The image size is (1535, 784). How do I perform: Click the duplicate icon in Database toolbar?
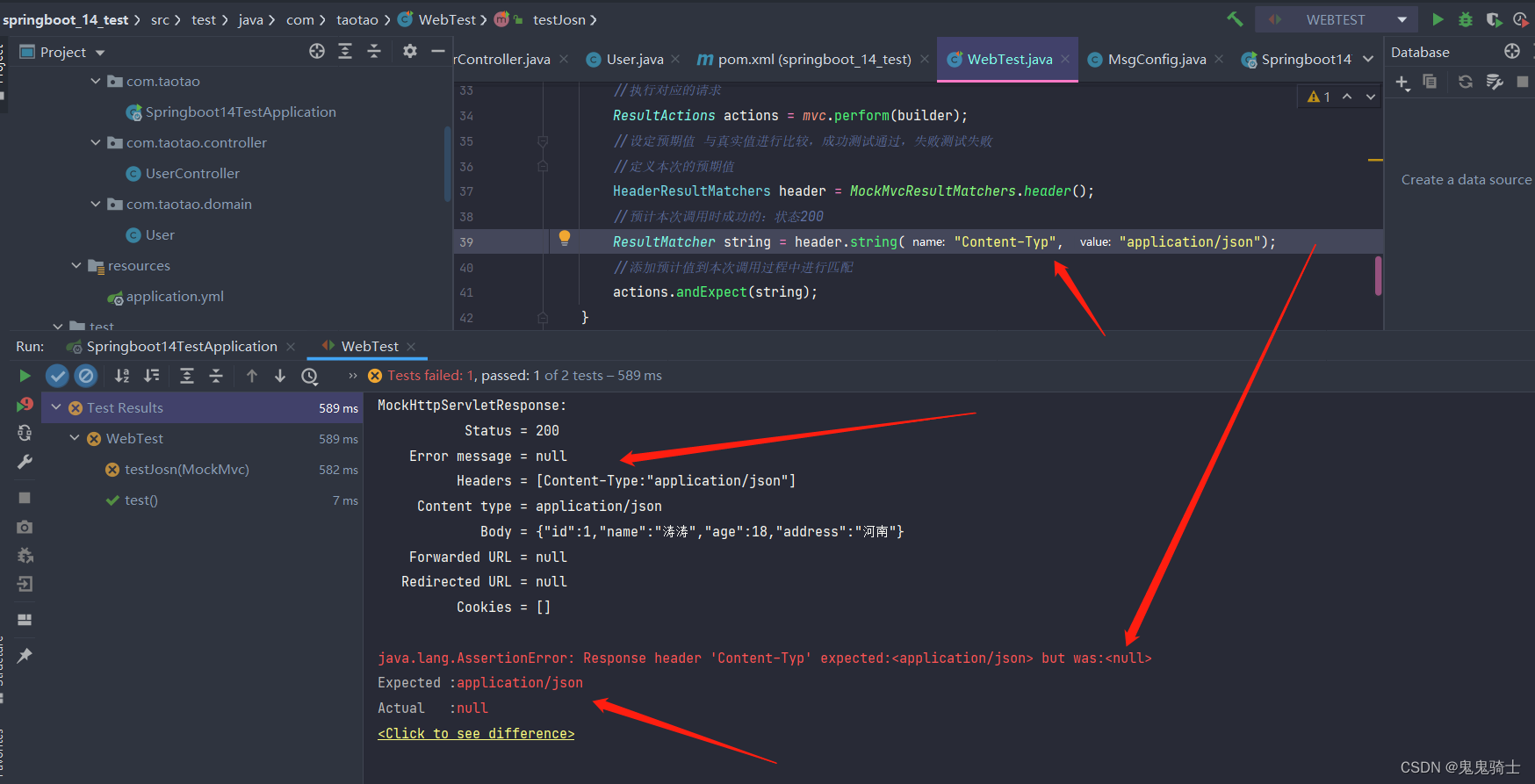click(1430, 82)
